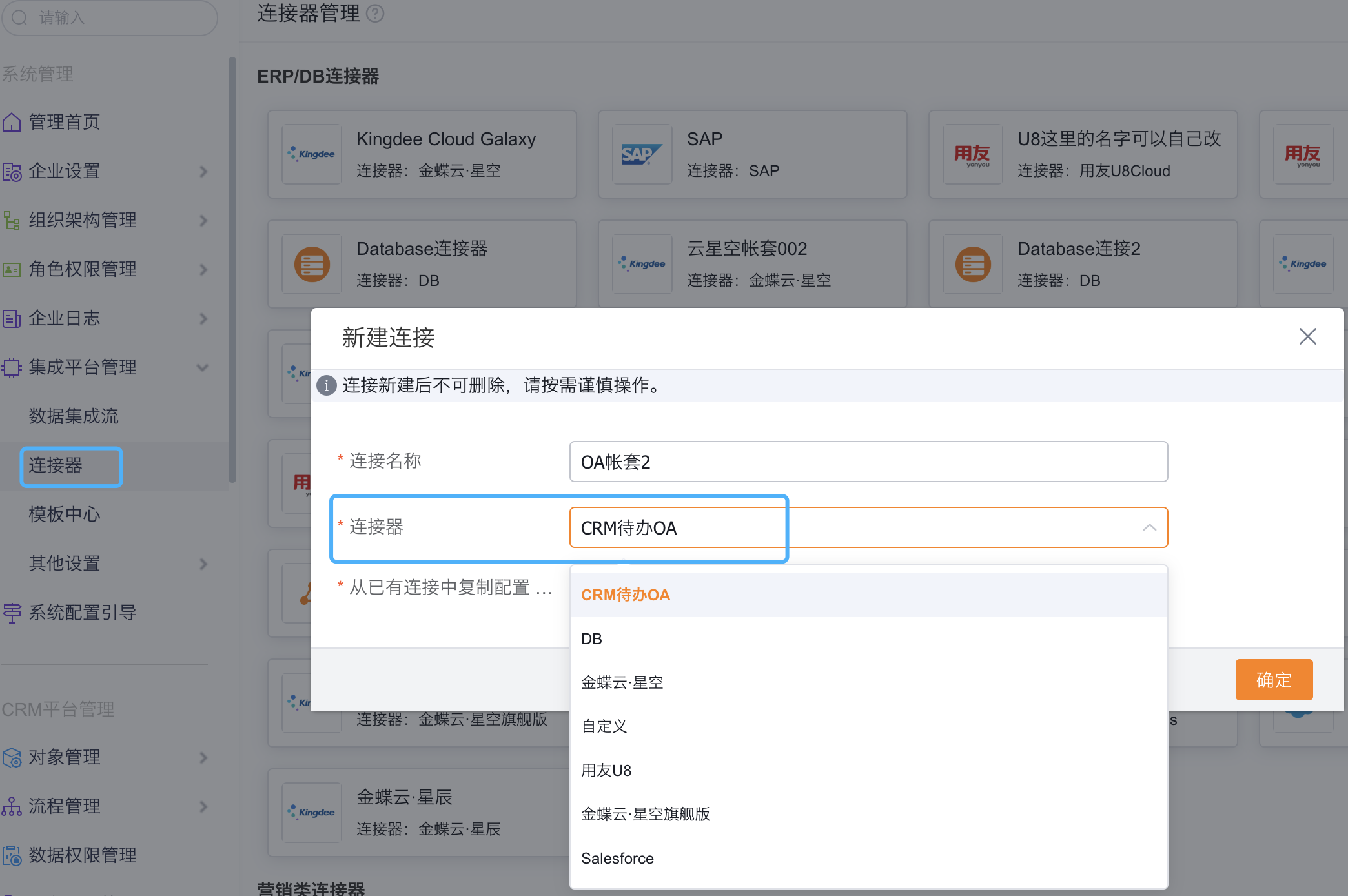Screen dimensions: 1348x896
Task: Click the SAP logo on the SAP card
Action: pyautogui.click(x=642, y=154)
